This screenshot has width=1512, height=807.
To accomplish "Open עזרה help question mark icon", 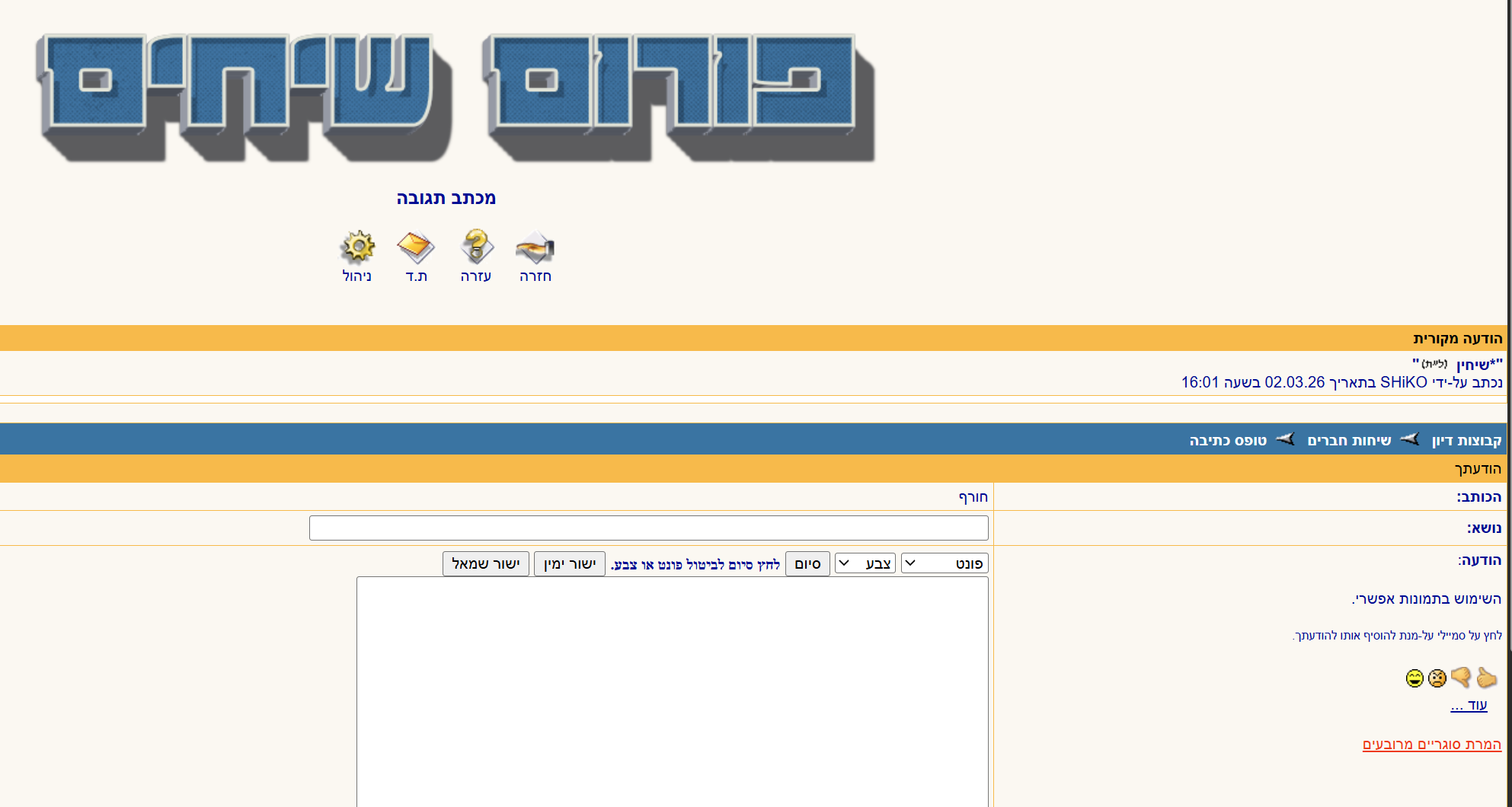I will point(476,247).
